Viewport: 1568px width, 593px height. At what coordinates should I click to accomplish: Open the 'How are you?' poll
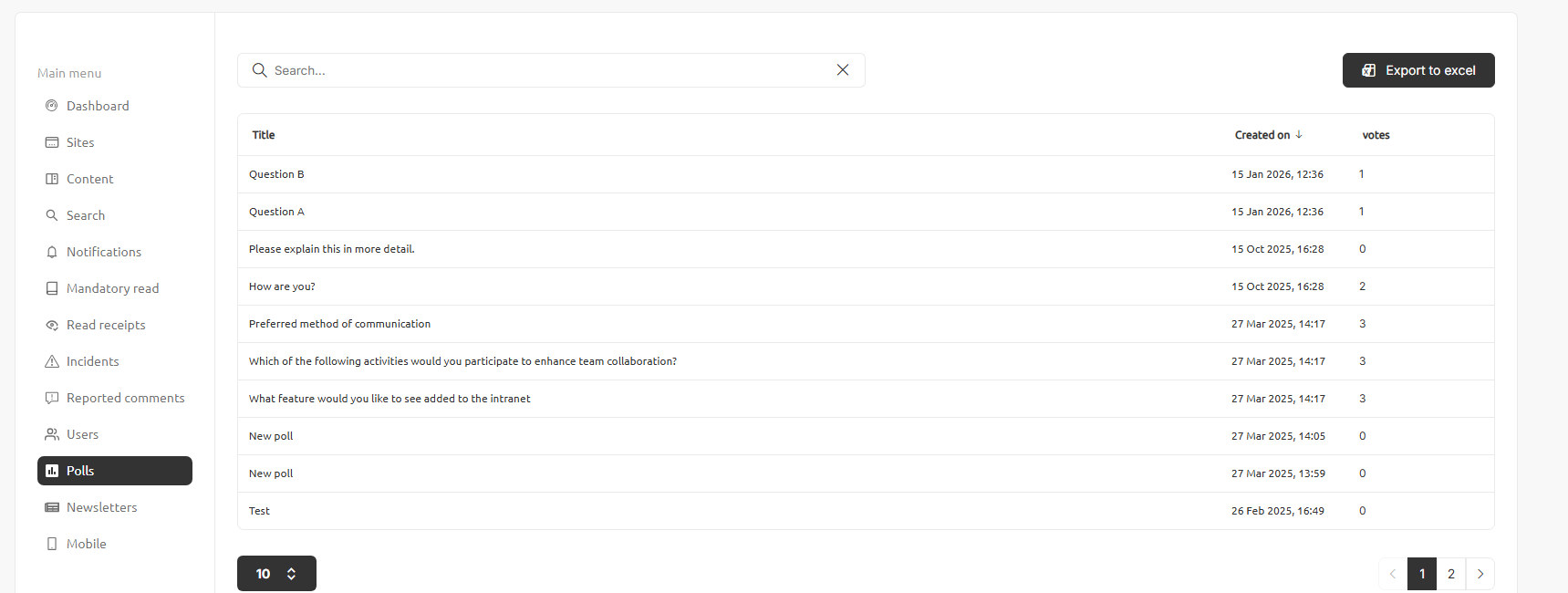click(x=282, y=286)
